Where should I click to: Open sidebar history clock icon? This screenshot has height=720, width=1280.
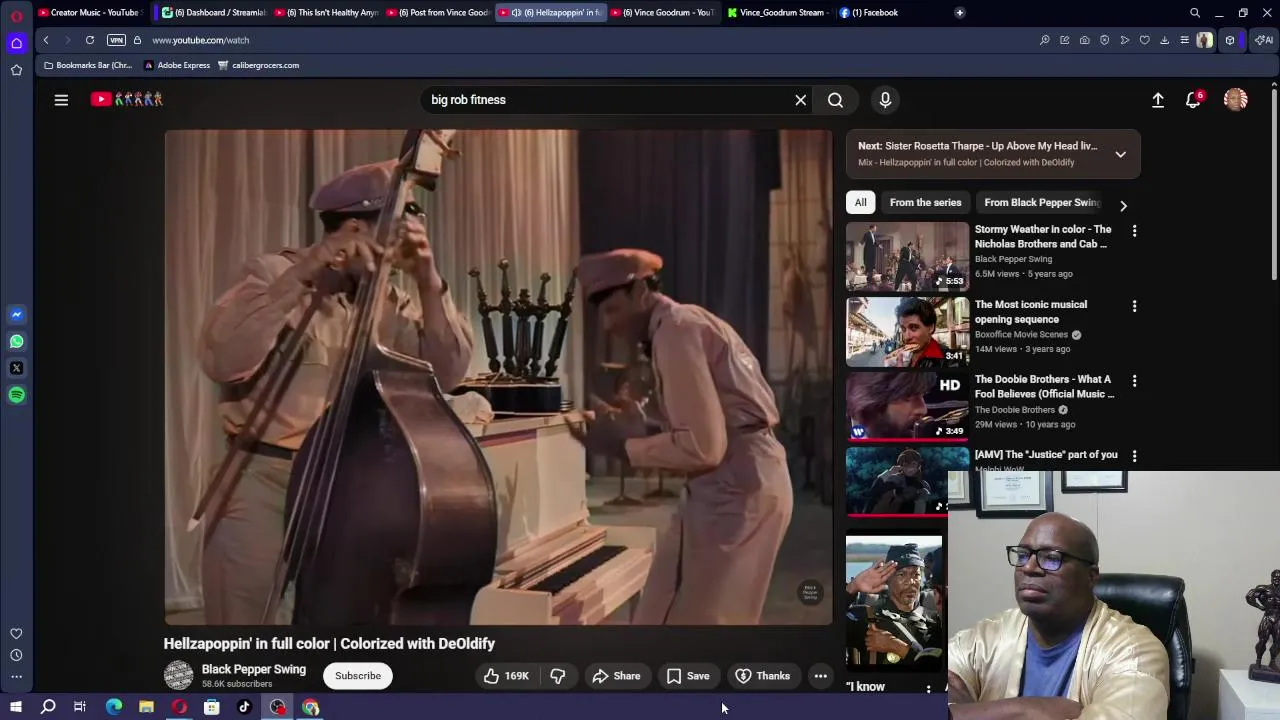tap(16, 655)
